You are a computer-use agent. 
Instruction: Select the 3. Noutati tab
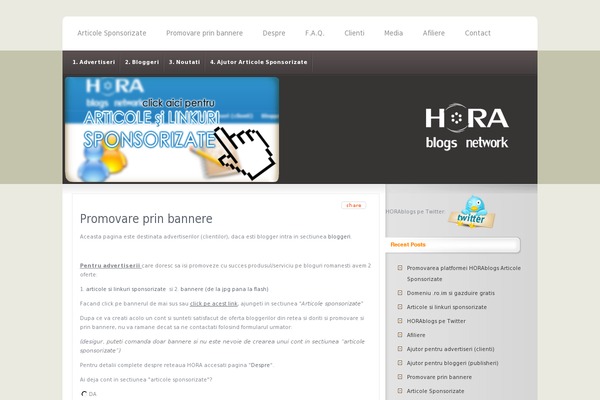coord(184,62)
